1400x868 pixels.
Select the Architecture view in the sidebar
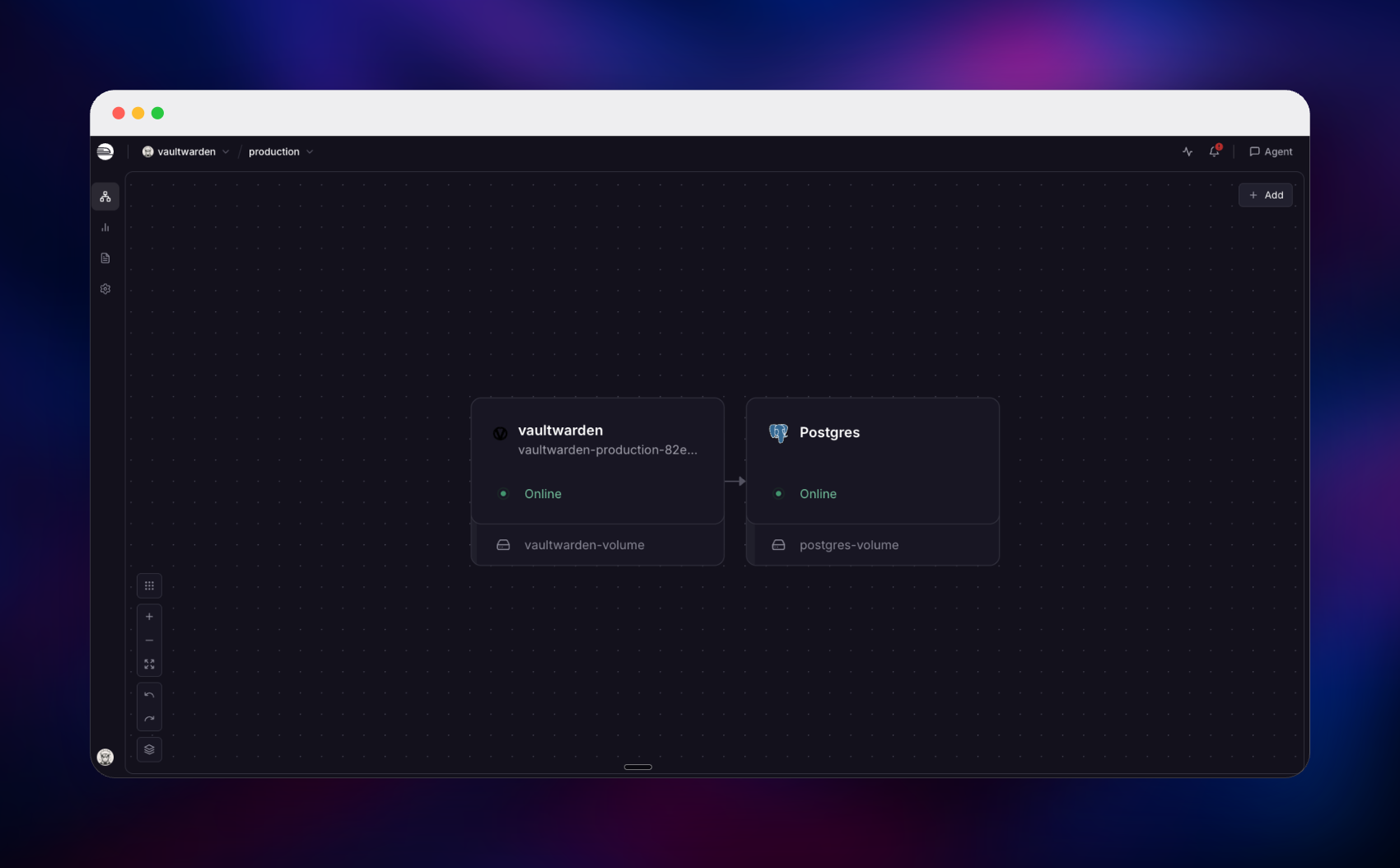click(105, 197)
